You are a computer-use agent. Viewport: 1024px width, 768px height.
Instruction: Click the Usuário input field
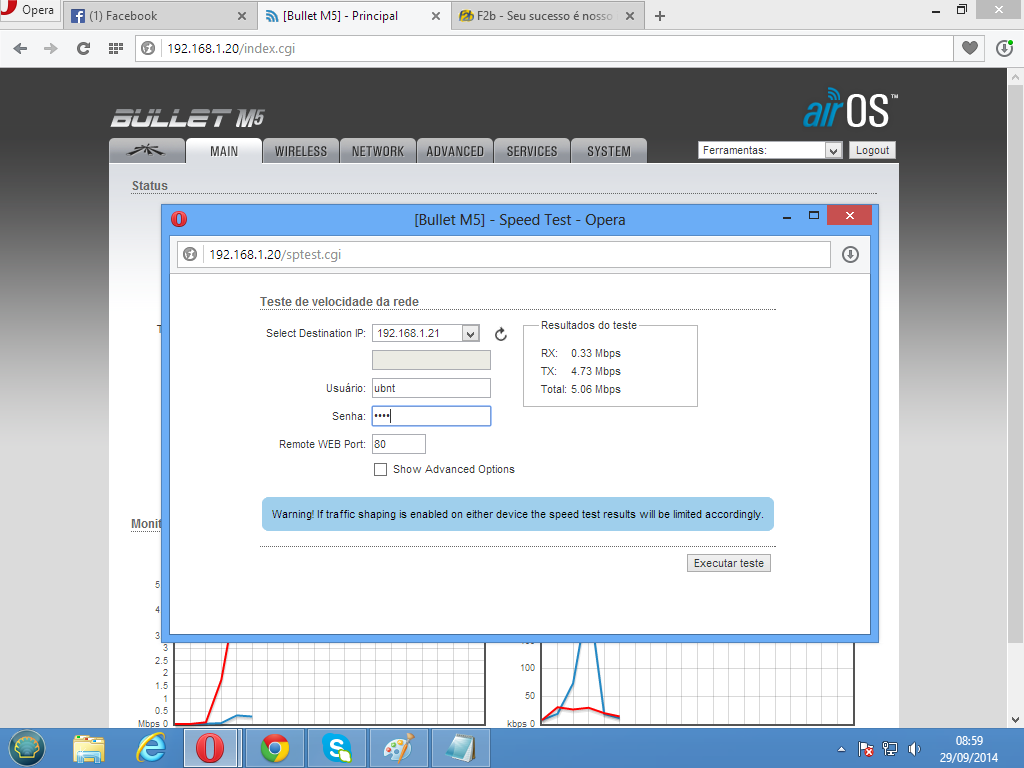coord(431,388)
